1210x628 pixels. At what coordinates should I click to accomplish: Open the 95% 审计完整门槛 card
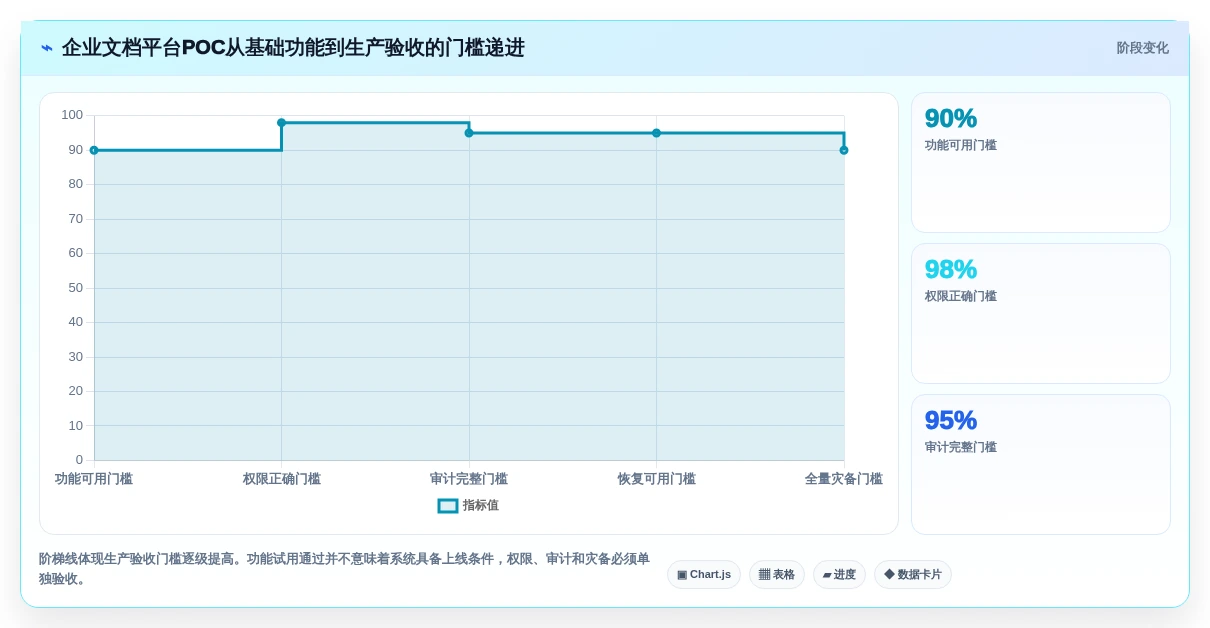point(1041,465)
